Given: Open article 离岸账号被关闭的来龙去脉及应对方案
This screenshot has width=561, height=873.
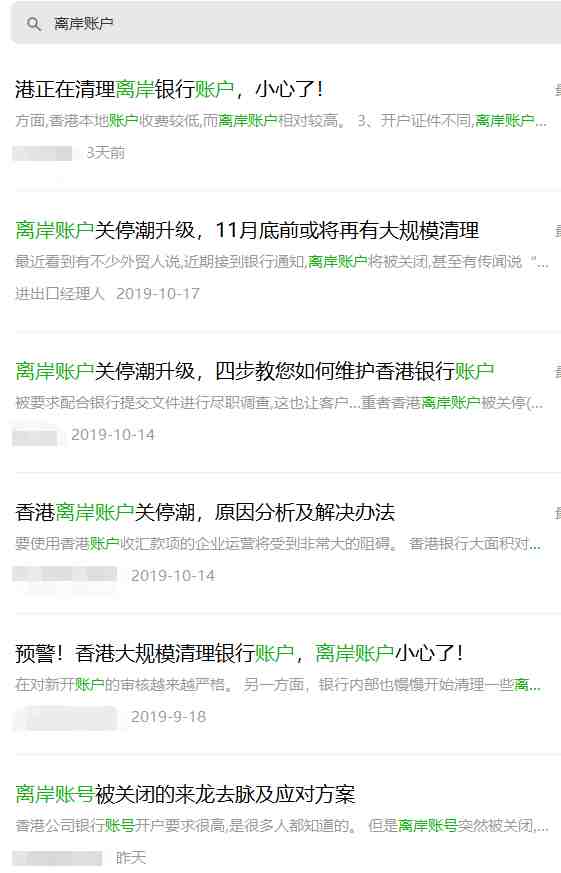Looking at the screenshot, I should [185, 794].
